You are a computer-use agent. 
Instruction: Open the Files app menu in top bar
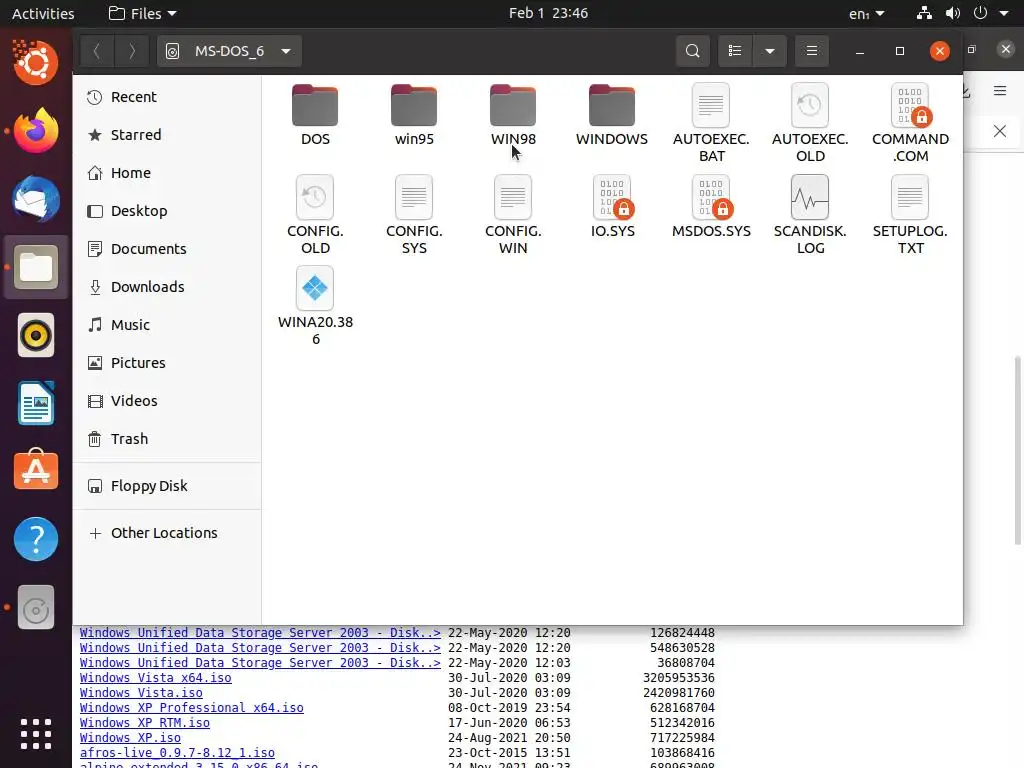pos(142,13)
